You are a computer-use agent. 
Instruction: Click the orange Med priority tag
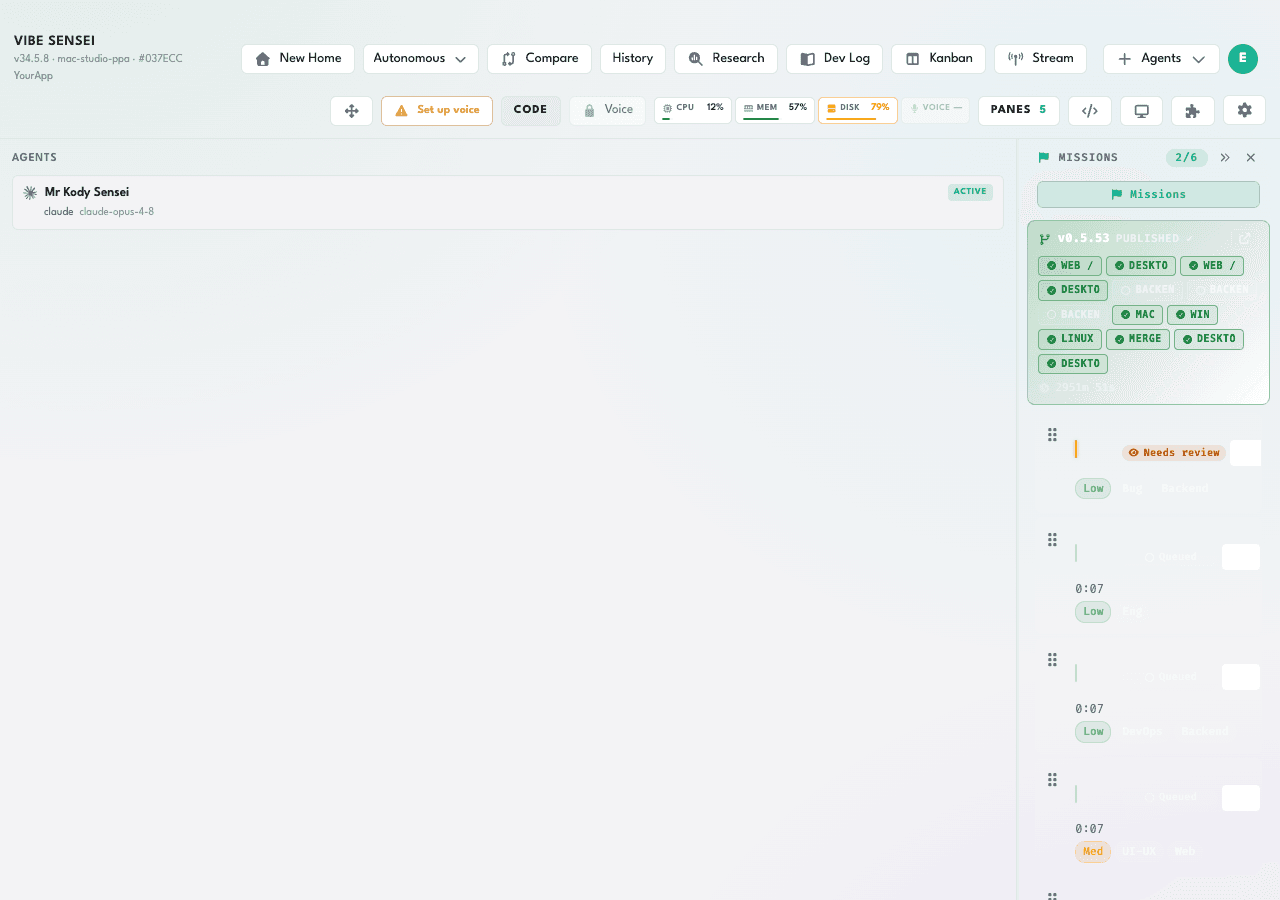point(1093,852)
